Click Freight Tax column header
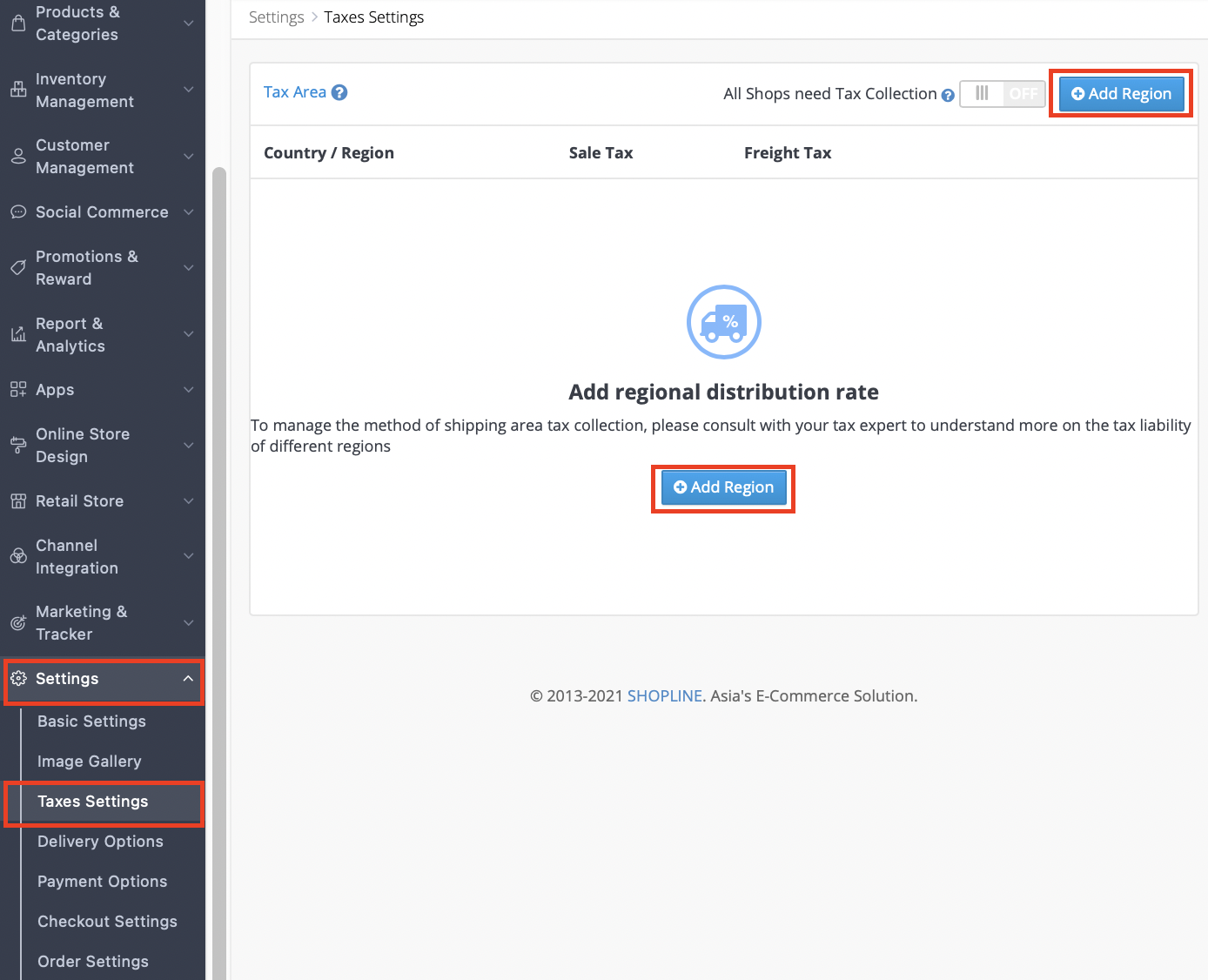Screen dimensions: 1208x980 (788, 153)
